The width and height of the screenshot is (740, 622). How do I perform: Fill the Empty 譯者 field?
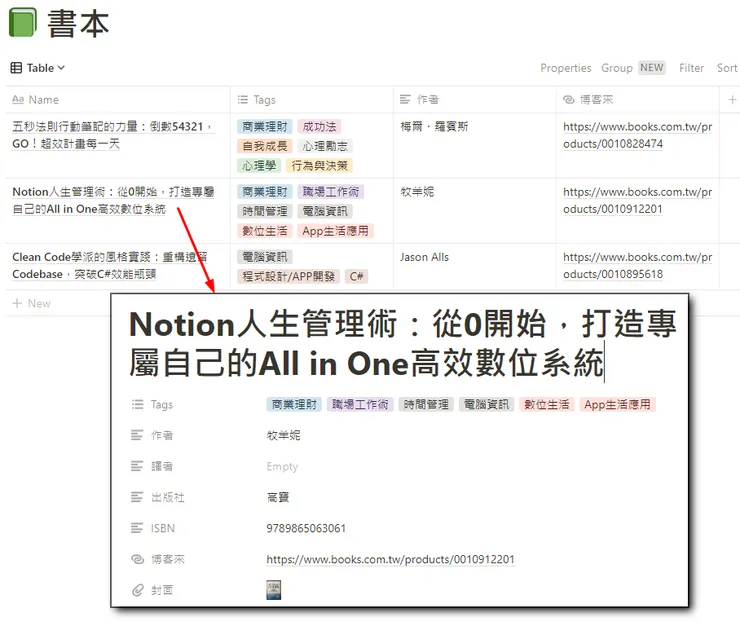click(x=282, y=466)
